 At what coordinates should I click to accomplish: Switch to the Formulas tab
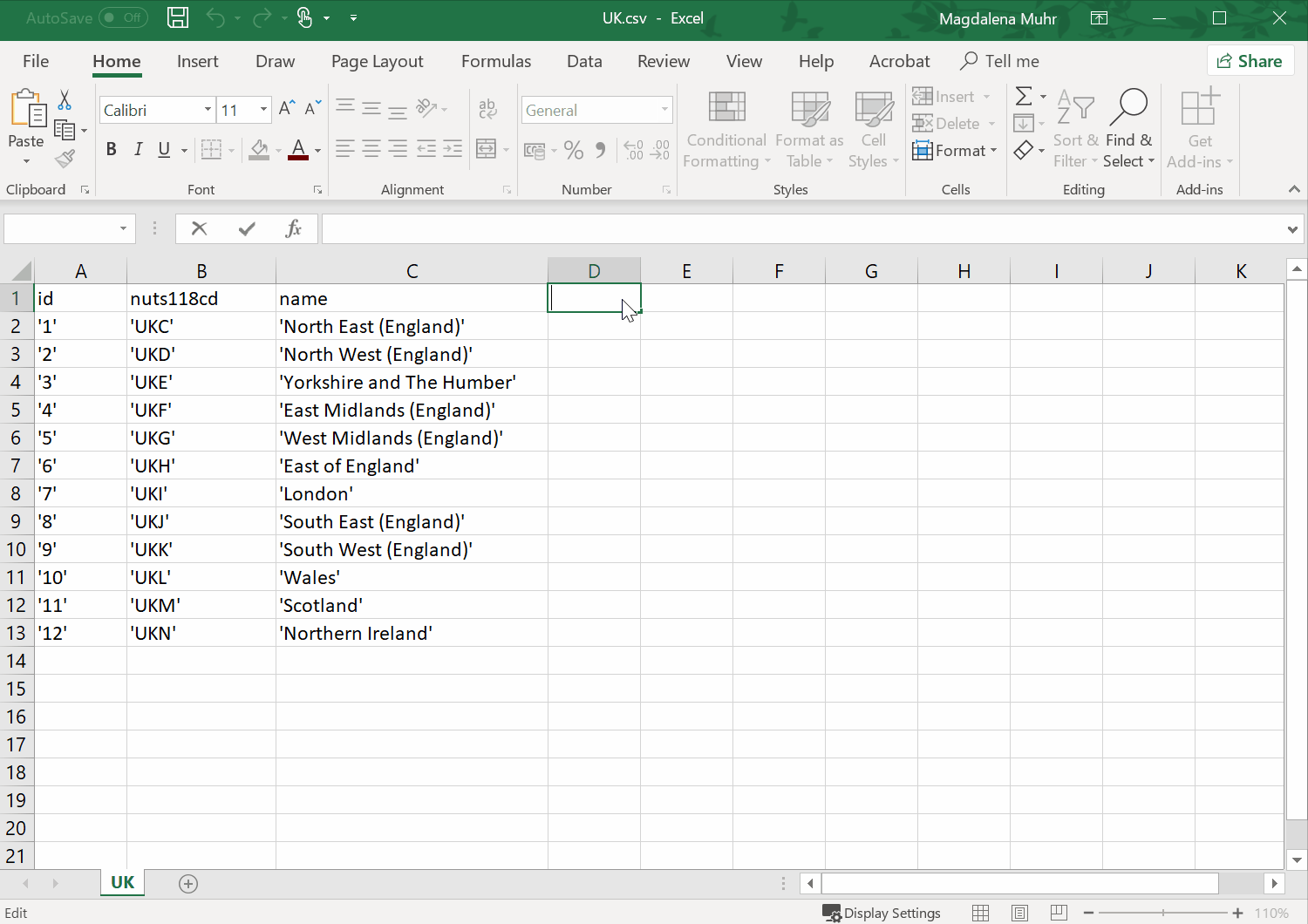coord(496,61)
